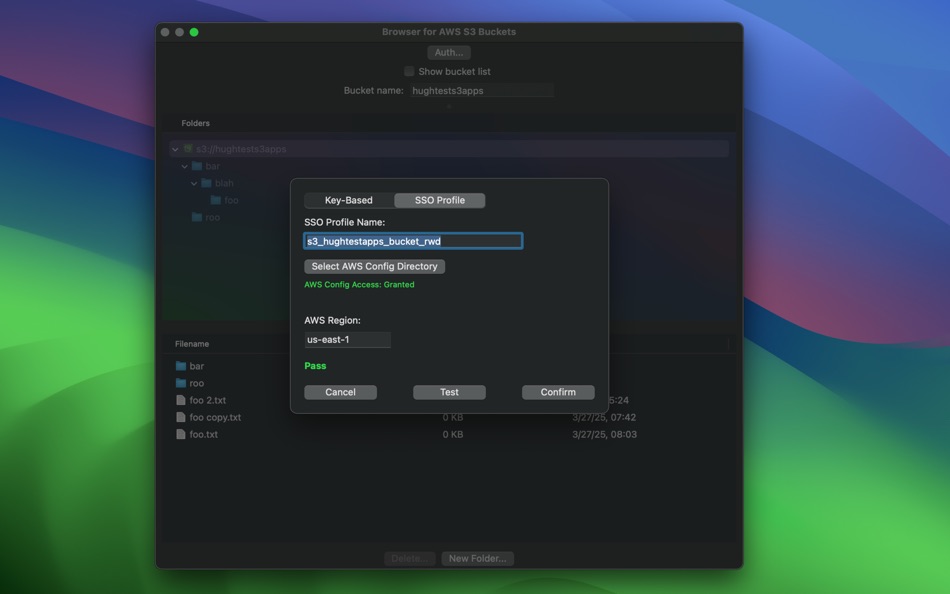This screenshot has width=950, height=594.
Task: Click the 3/27/25, 08:03 date cell
Action: point(604,434)
